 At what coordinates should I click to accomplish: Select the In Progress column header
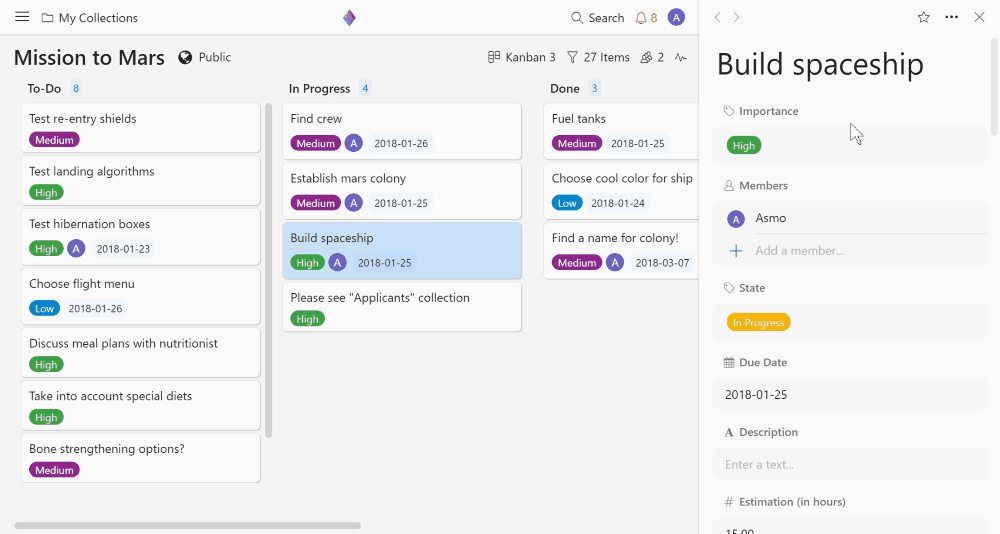click(x=320, y=89)
